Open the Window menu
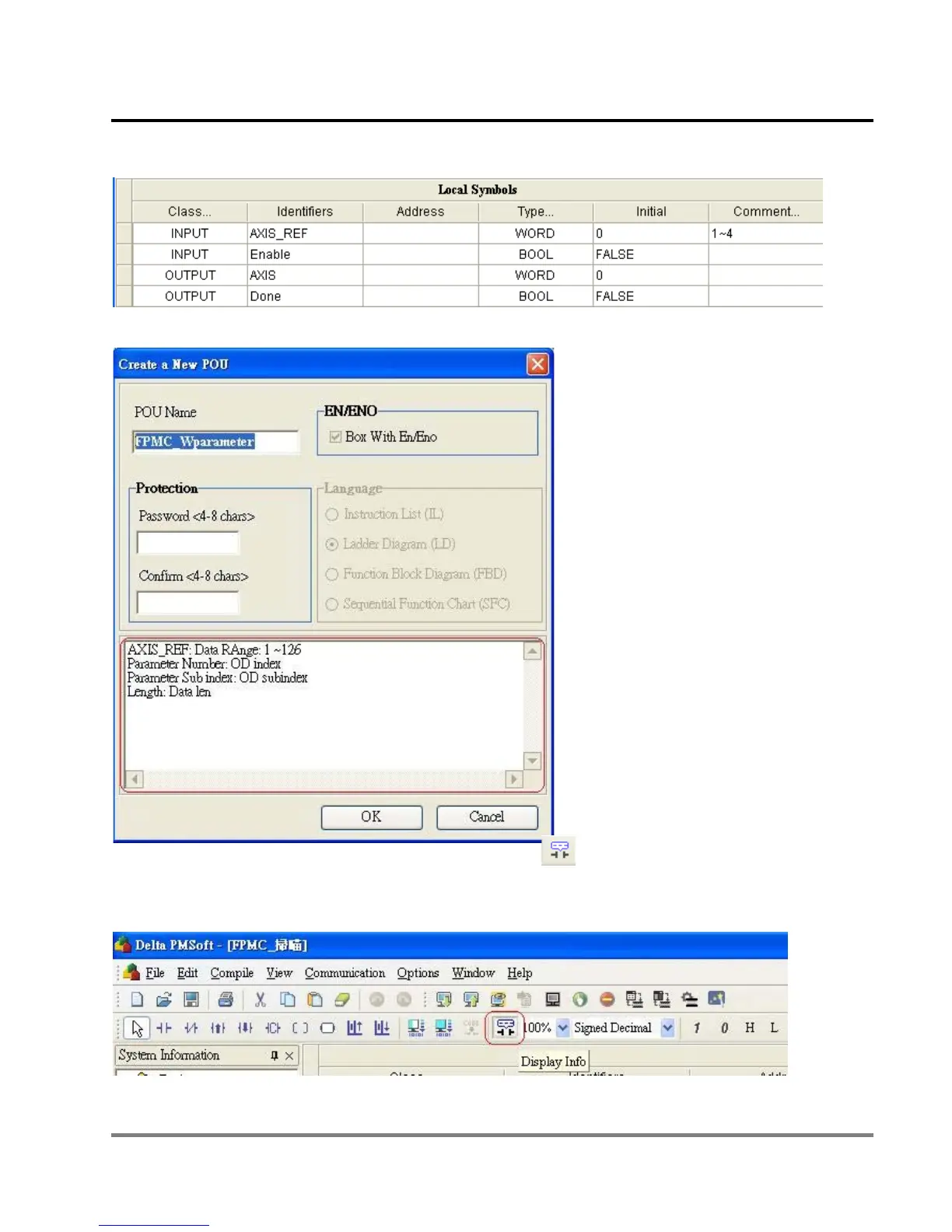Viewport: 952px width, 1232px height. click(x=473, y=973)
